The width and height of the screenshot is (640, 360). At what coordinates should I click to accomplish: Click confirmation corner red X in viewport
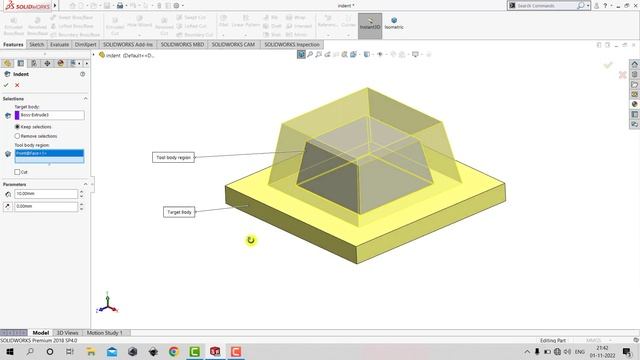(x=622, y=75)
